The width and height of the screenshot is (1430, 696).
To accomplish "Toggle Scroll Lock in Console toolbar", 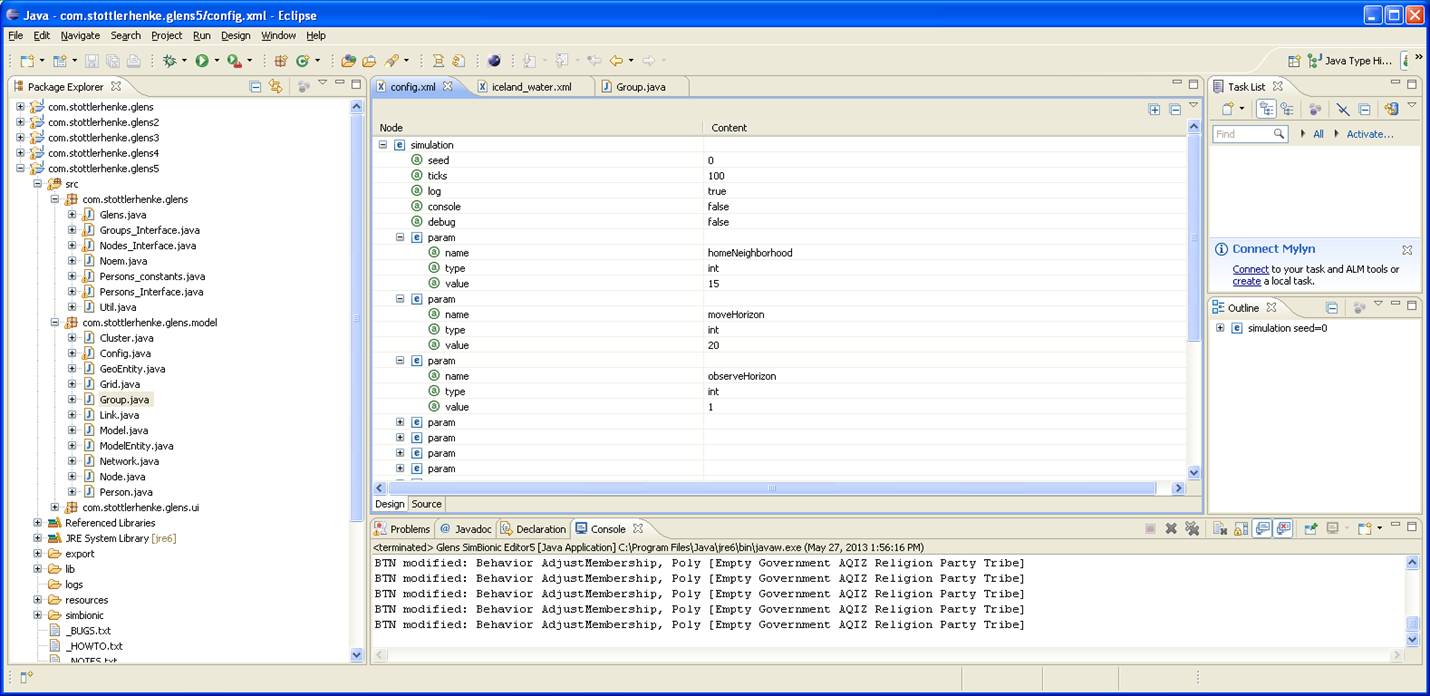I will (1240, 528).
